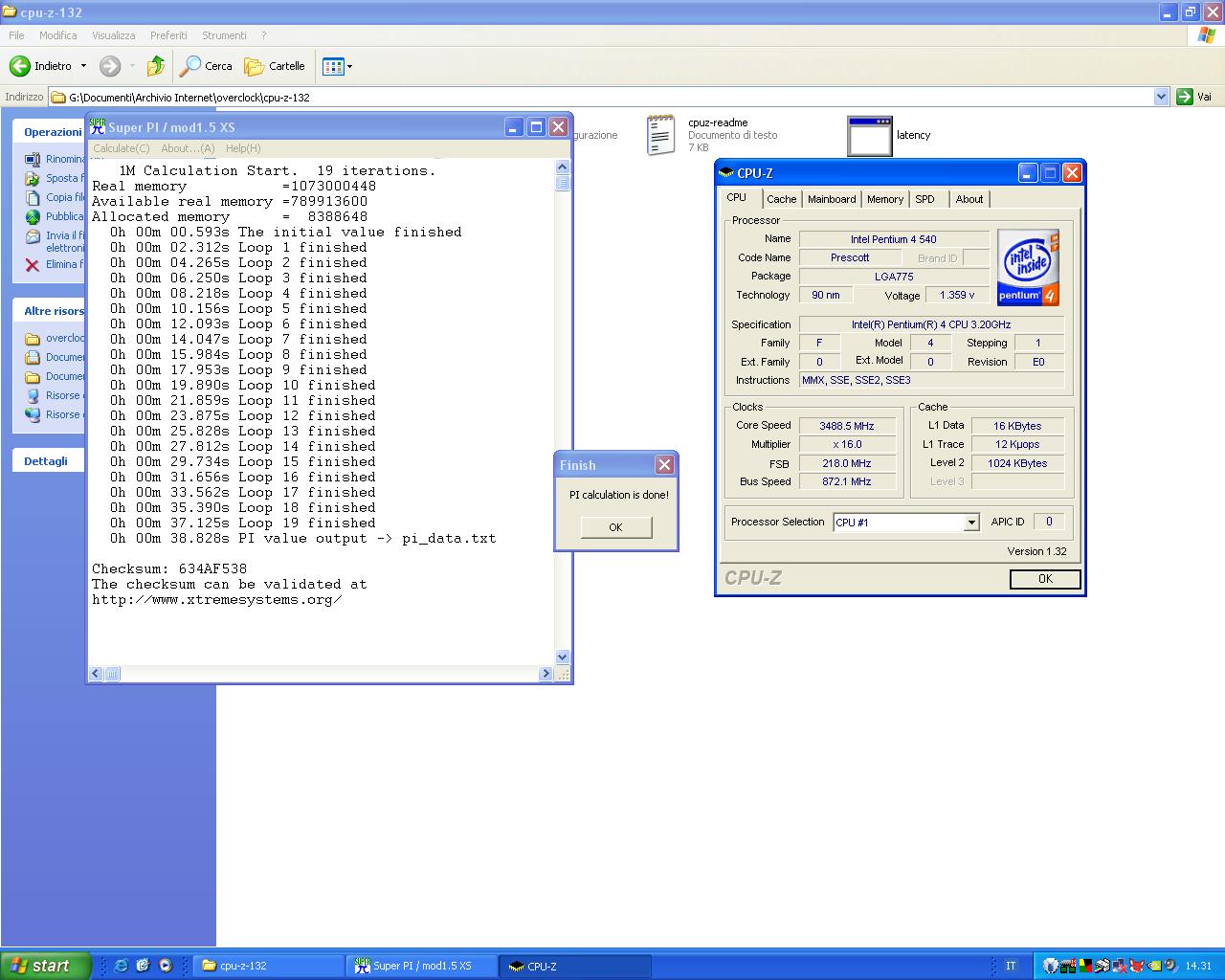The image size is (1225, 980).
Task: Open the File menu in Explorer
Action: click(16, 35)
